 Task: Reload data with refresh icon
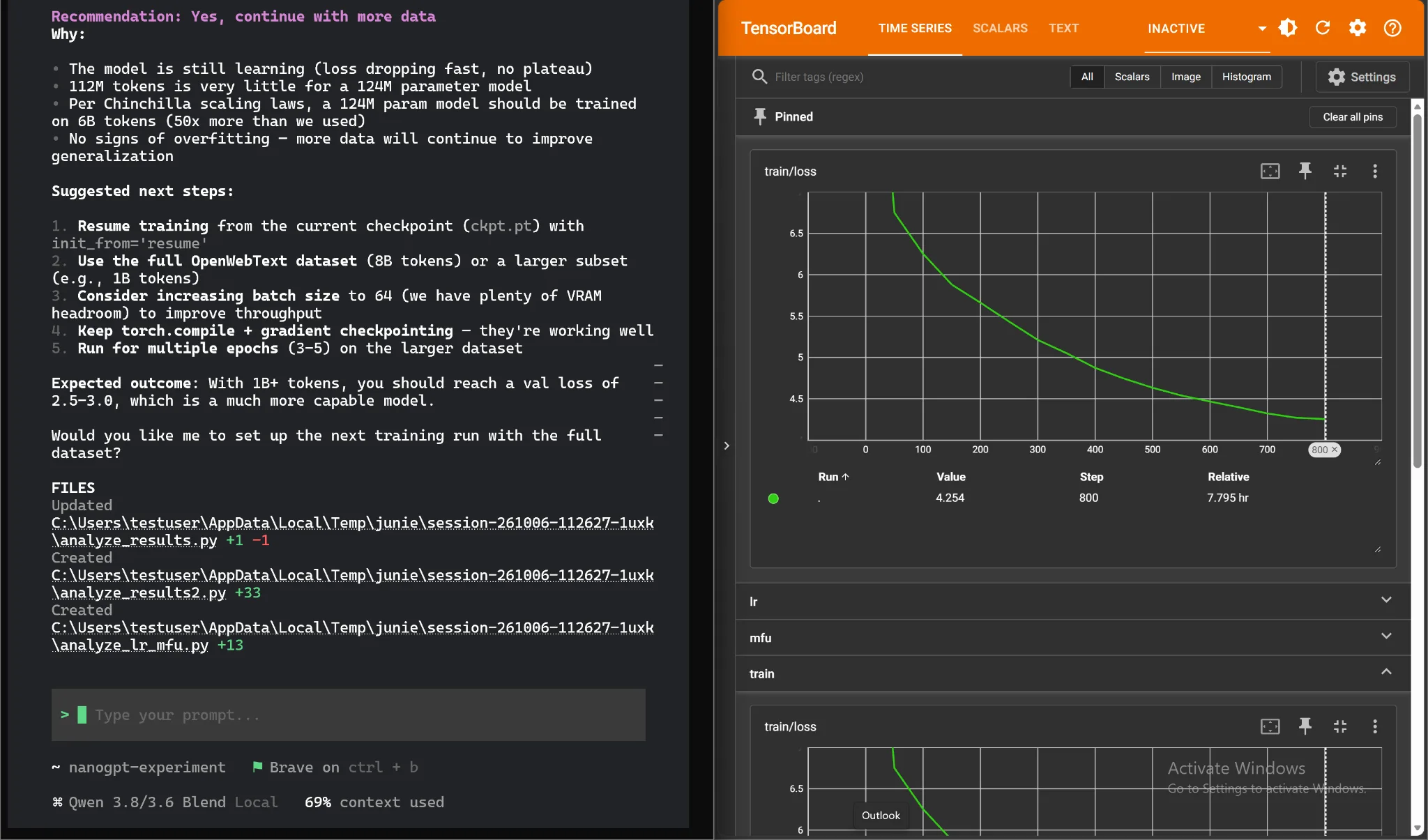tap(1323, 28)
